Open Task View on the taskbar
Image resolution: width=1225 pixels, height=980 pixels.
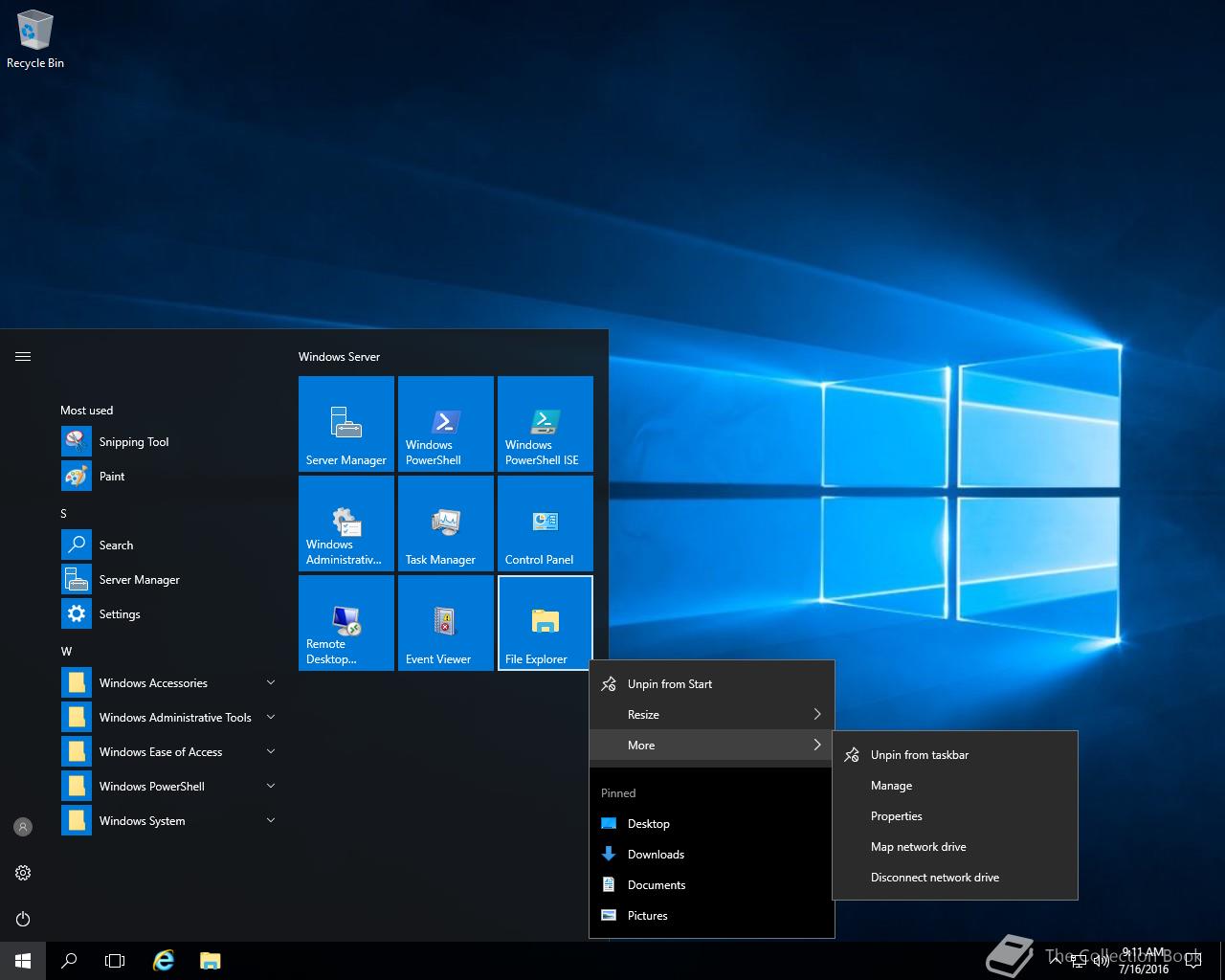click(115, 961)
